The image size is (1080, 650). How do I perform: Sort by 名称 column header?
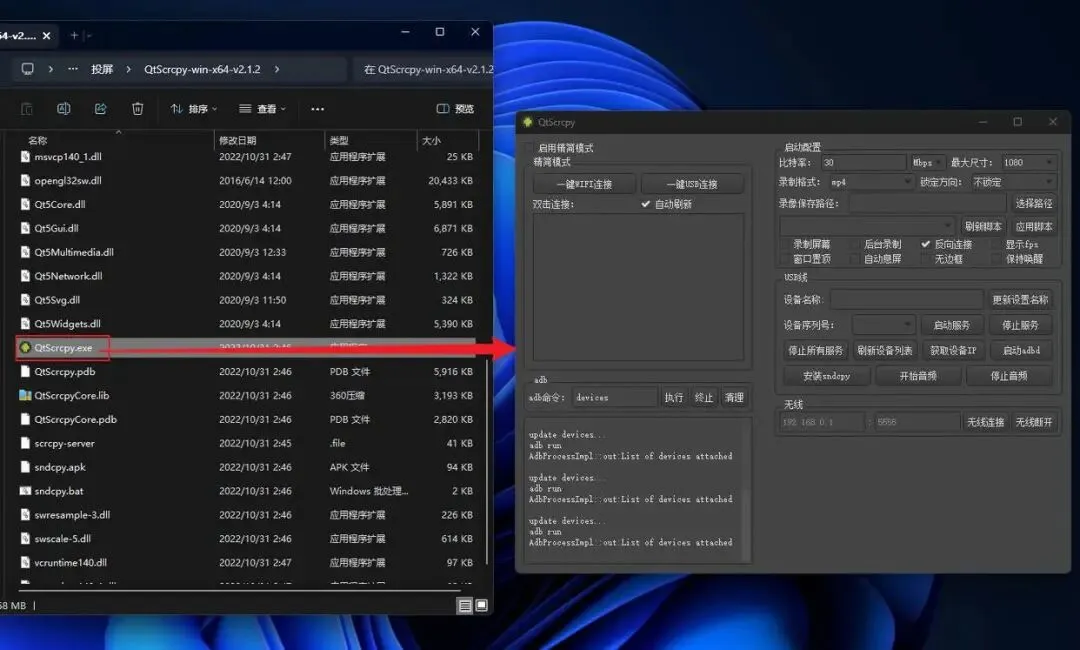tap(37, 140)
